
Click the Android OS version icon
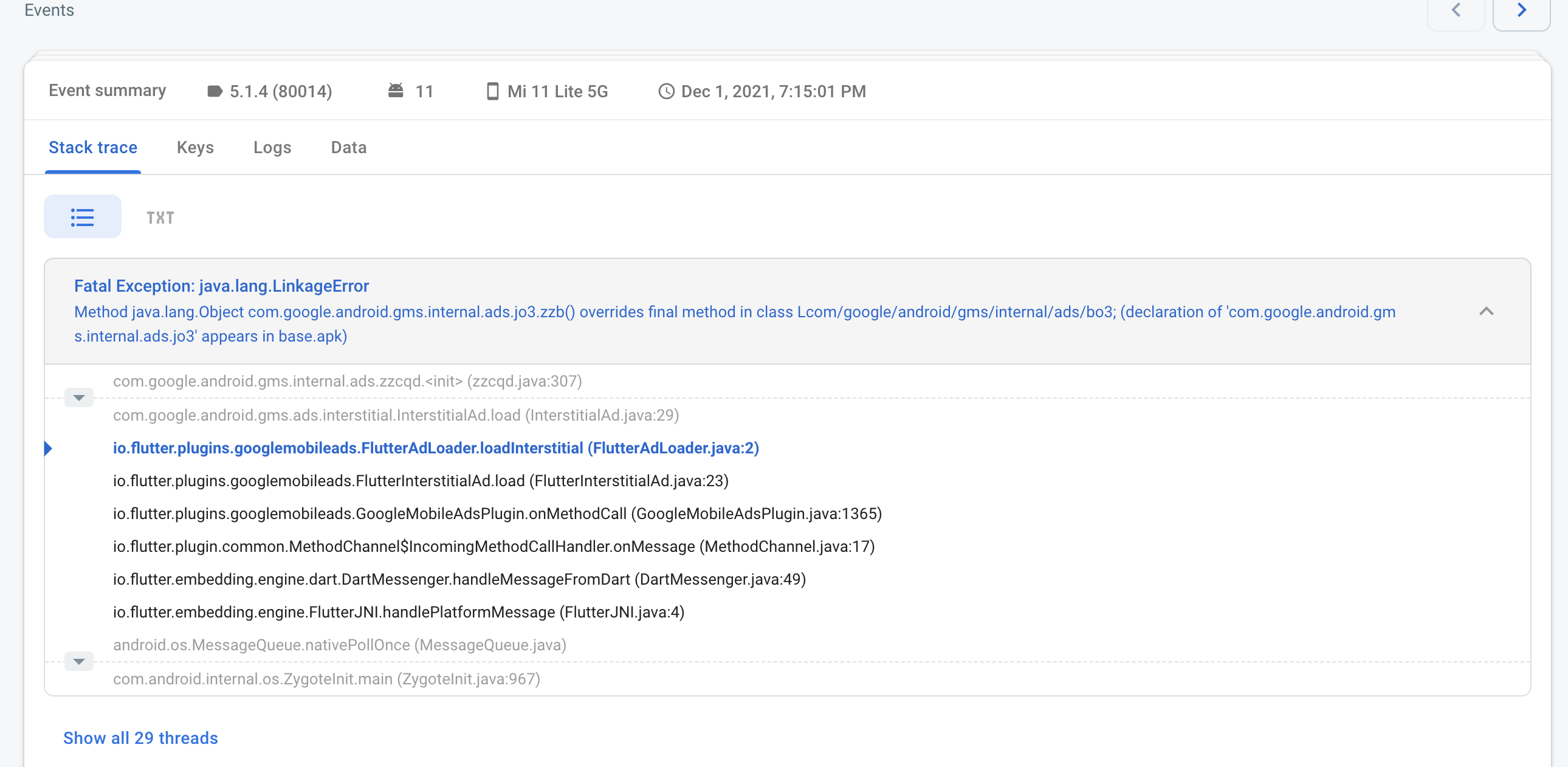(x=396, y=90)
